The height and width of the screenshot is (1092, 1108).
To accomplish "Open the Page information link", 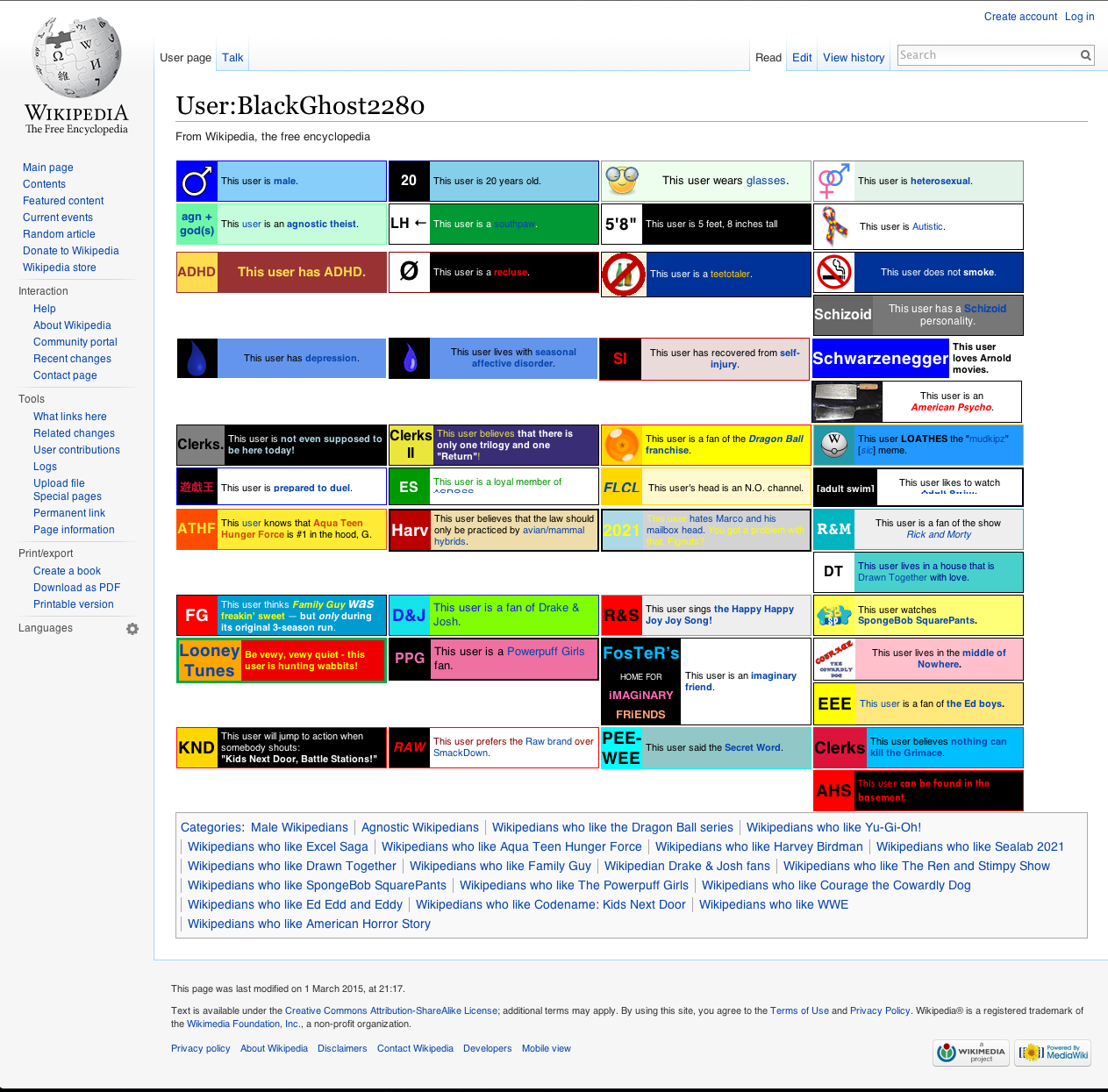I will pos(74,530).
